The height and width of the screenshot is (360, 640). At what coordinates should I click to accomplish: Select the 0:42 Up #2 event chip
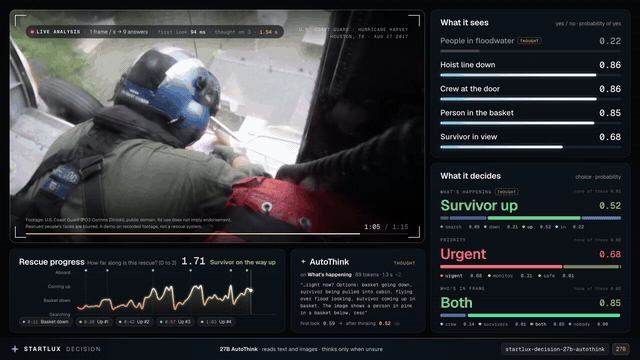pos(135,322)
